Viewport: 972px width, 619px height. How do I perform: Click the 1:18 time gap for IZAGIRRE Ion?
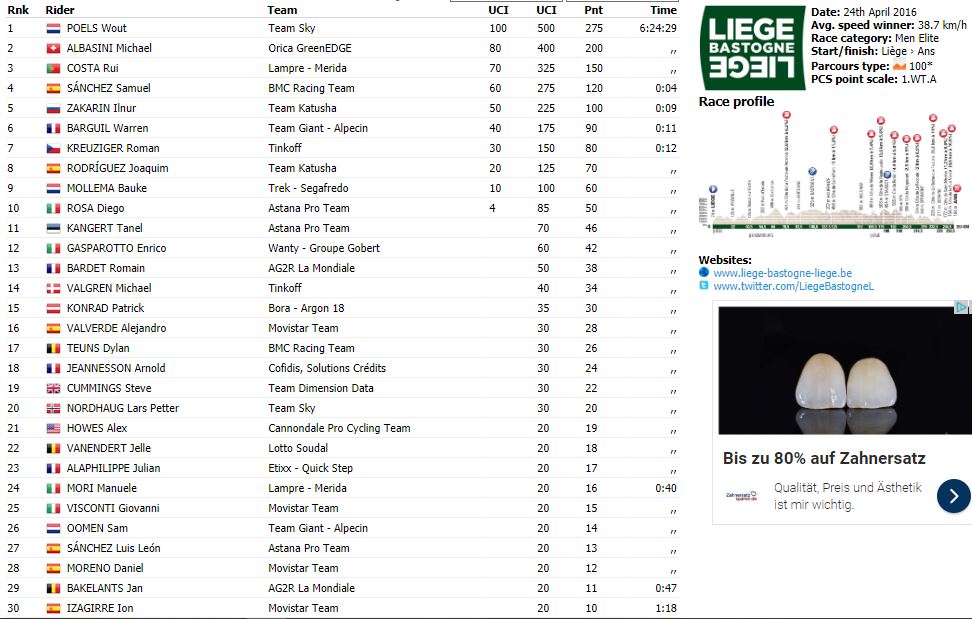pyautogui.click(x=666, y=608)
